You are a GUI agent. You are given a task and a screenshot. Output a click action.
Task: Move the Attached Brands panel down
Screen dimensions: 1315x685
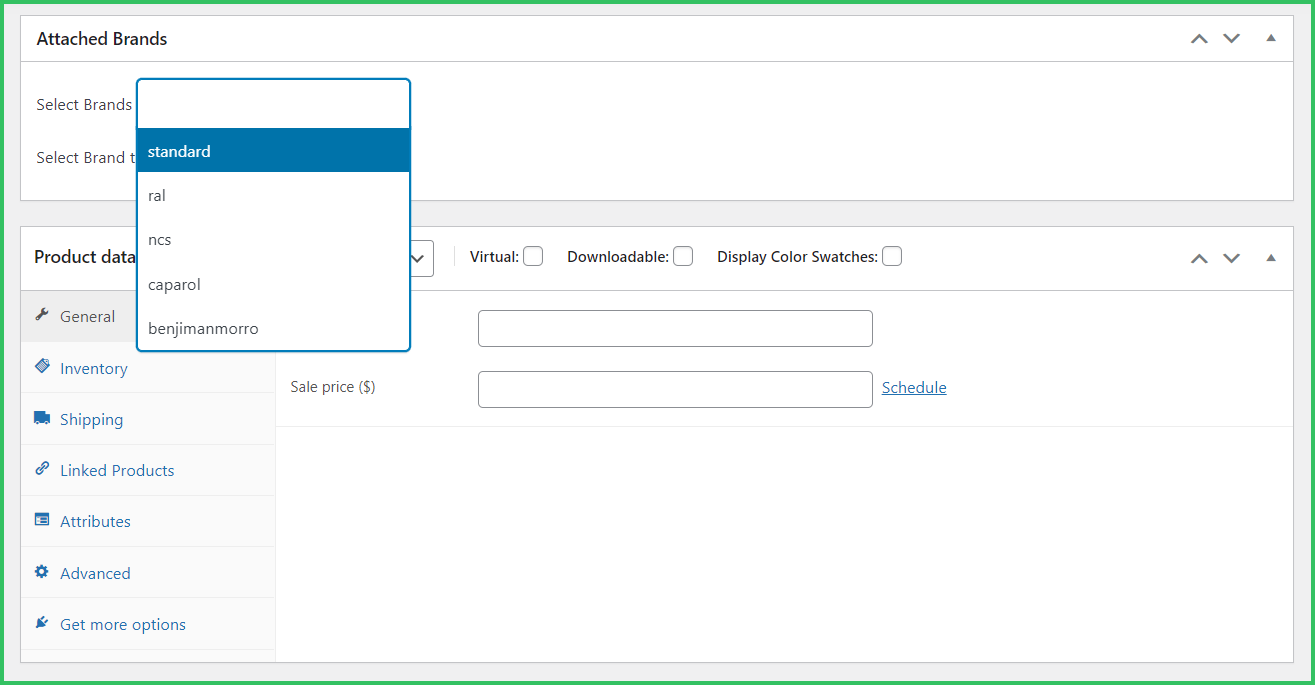click(1232, 39)
